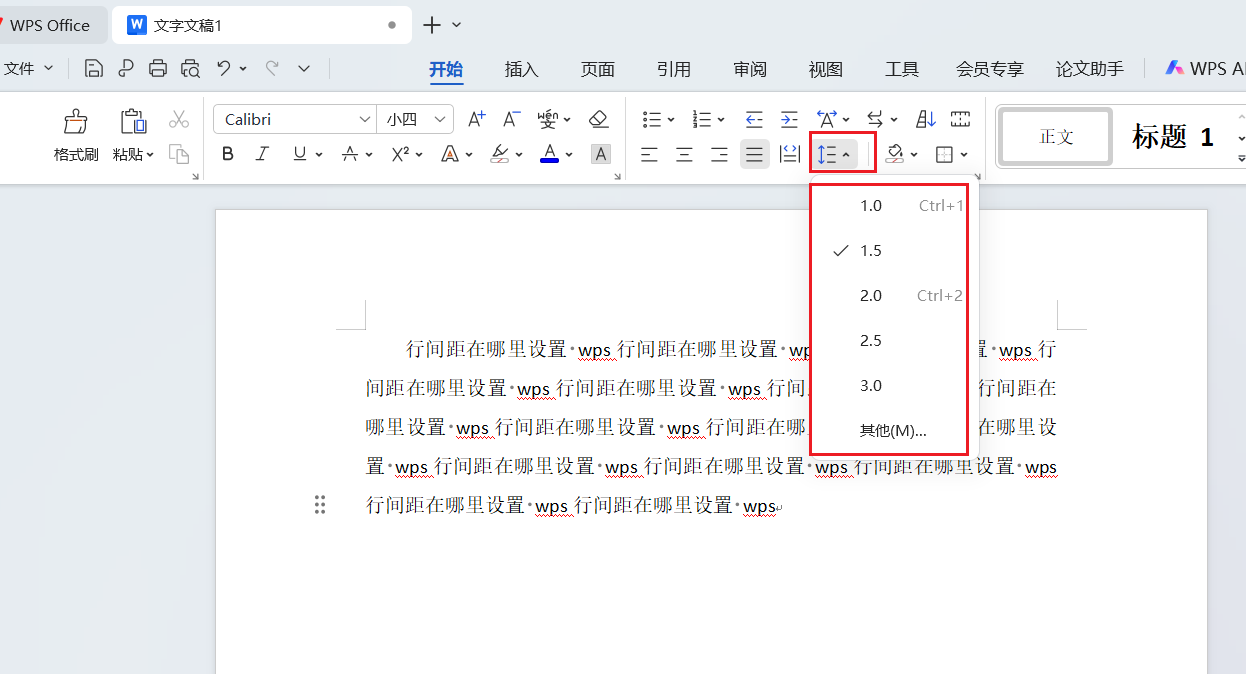
Task: Open the 审阅 ribbon tab
Action: coord(749,69)
